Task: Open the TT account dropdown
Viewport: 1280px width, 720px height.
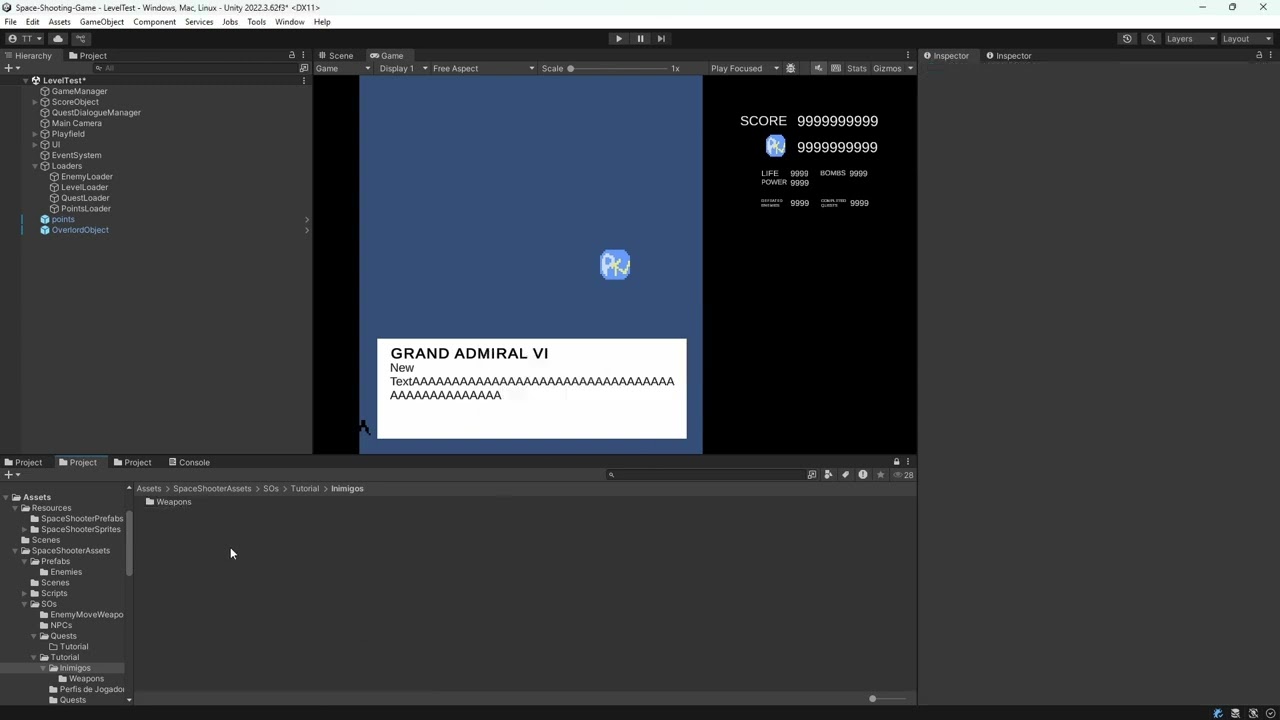Action: pyautogui.click(x=26, y=38)
